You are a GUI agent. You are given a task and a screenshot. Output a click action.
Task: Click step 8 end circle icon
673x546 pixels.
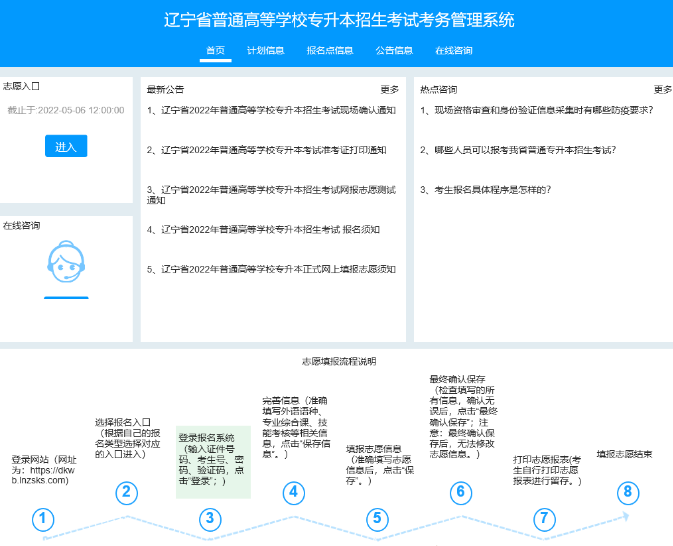627,491
